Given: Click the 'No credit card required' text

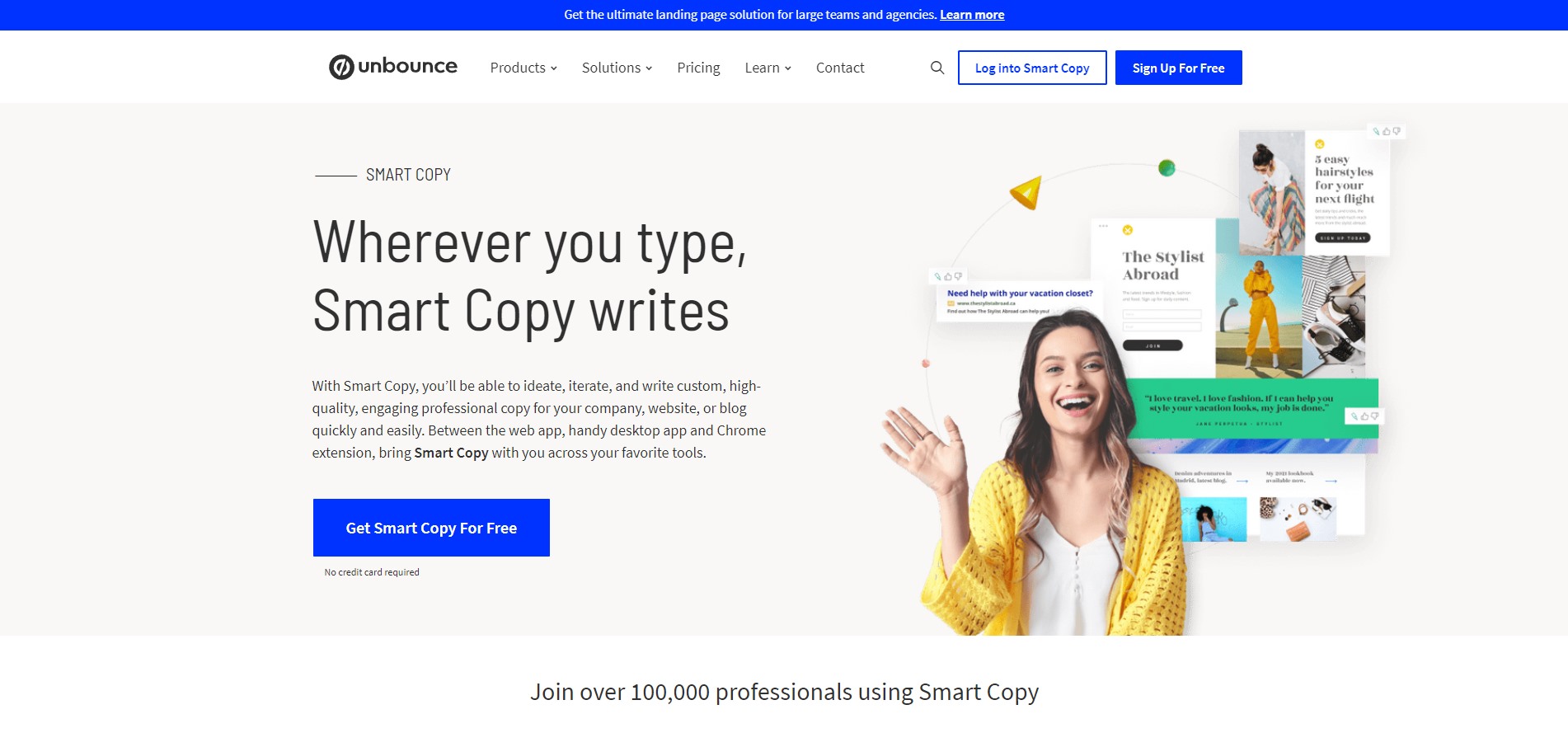Looking at the screenshot, I should click(372, 572).
